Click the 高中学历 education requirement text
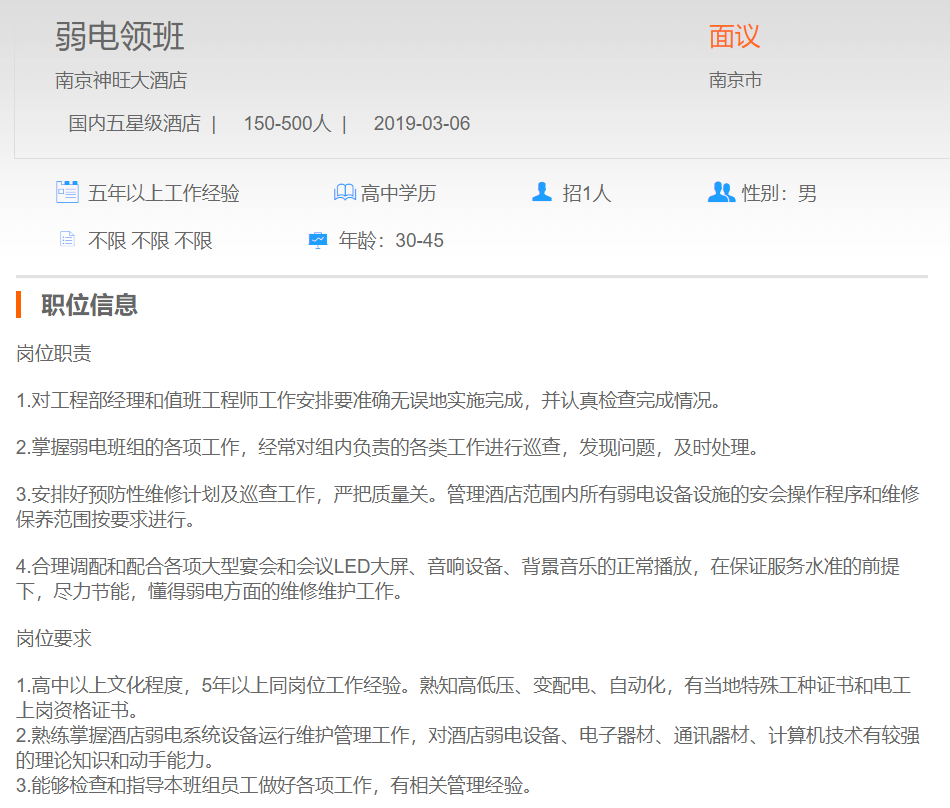The height and width of the screenshot is (808, 950). [x=399, y=193]
